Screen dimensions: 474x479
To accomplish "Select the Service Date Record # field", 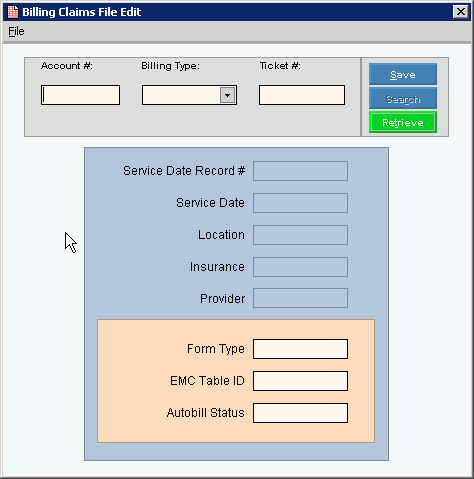I will tap(300, 171).
